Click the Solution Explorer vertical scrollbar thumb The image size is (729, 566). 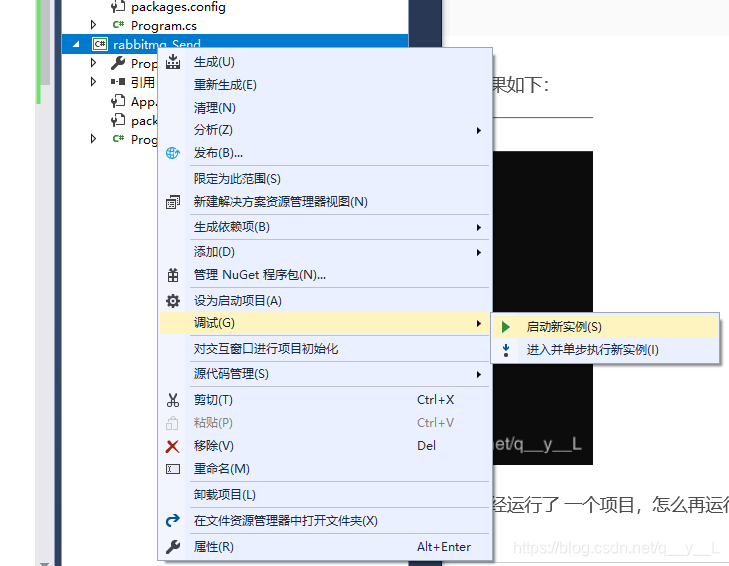tap(45, 43)
